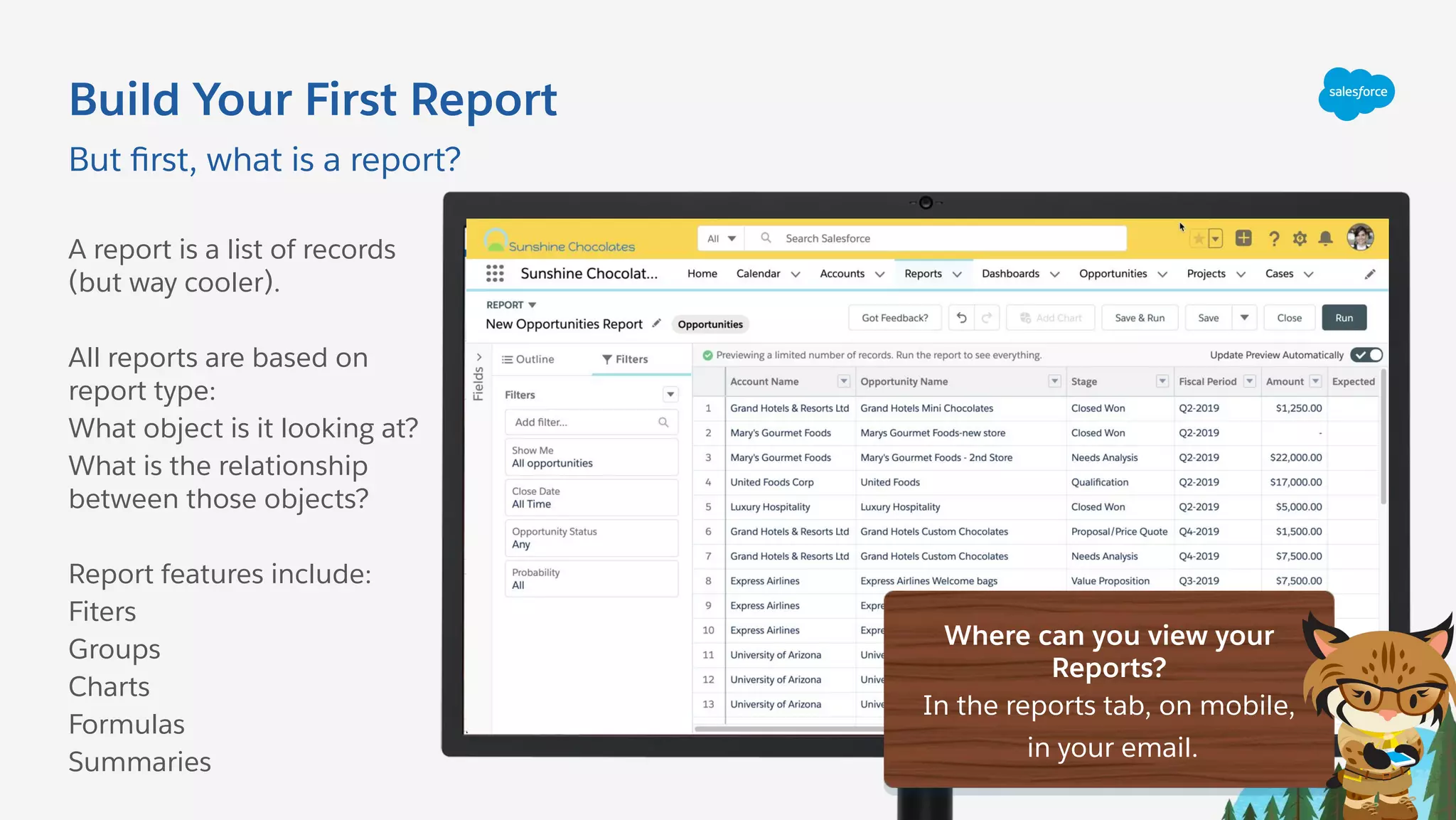Click cell 'Grand Hotels Mini Chocolates'
Image resolution: width=1456 pixels, height=820 pixels.
pyautogui.click(x=962, y=408)
